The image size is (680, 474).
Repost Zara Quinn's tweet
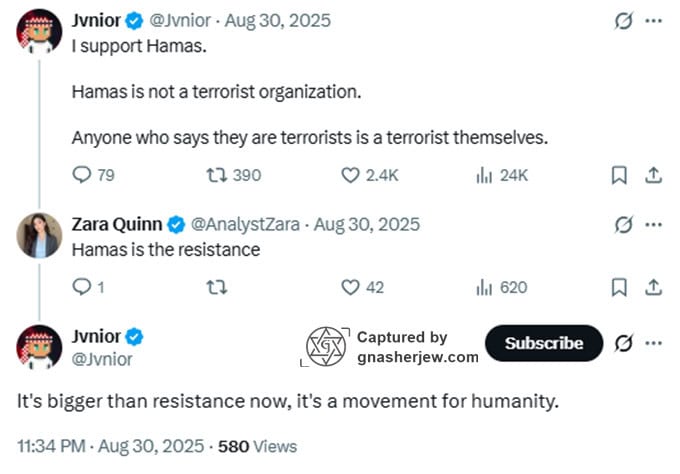(215, 287)
